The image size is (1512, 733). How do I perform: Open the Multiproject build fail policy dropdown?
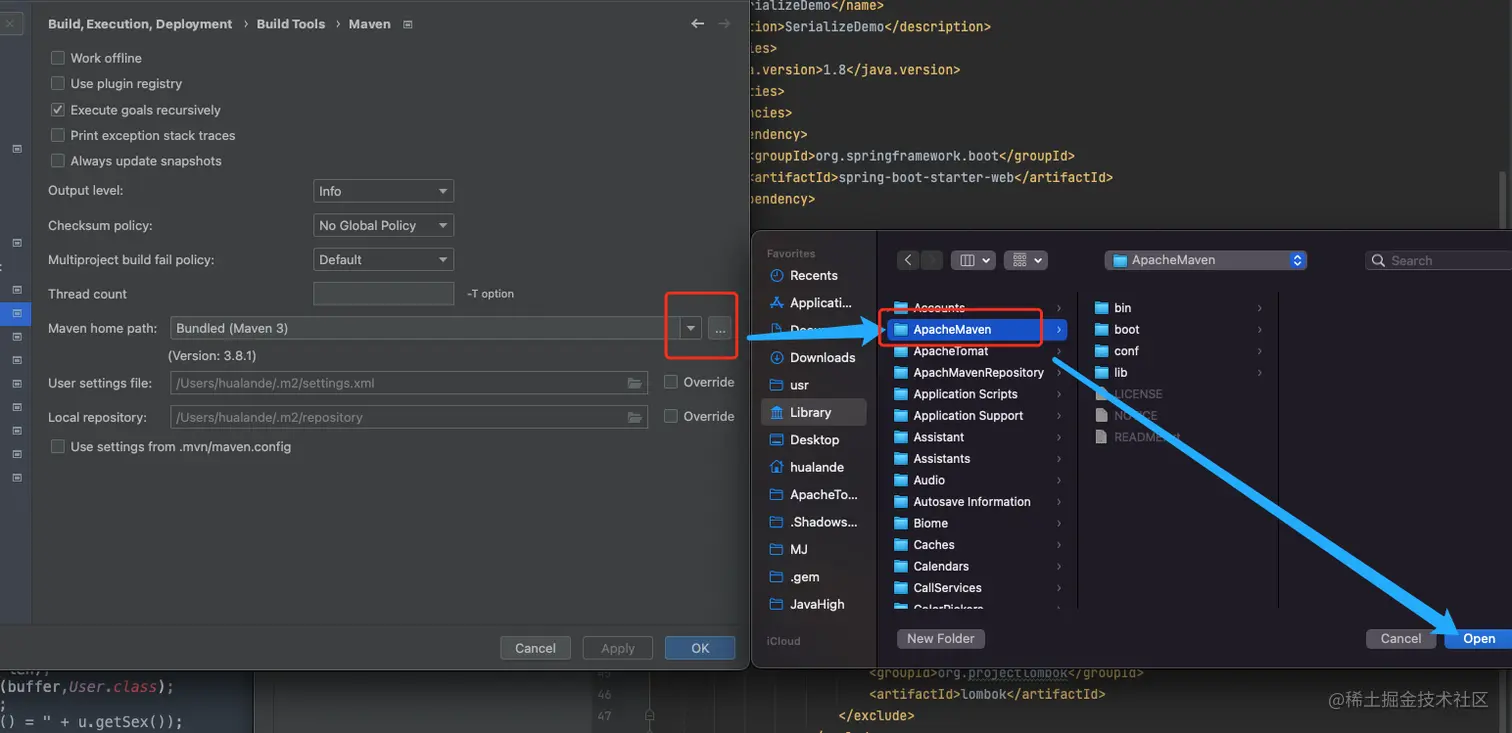click(x=383, y=260)
